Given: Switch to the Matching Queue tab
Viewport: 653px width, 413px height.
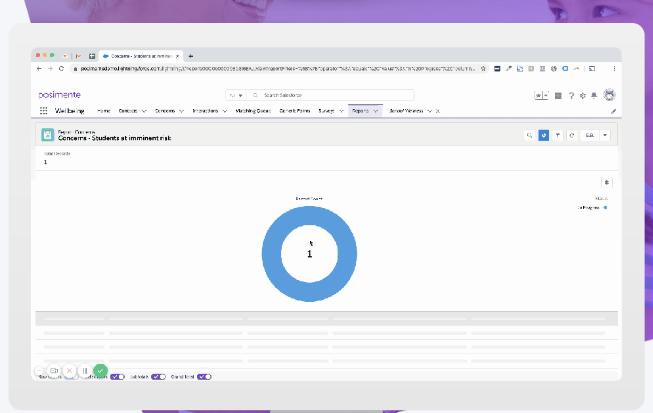Looking at the screenshot, I should coord(254,110).
